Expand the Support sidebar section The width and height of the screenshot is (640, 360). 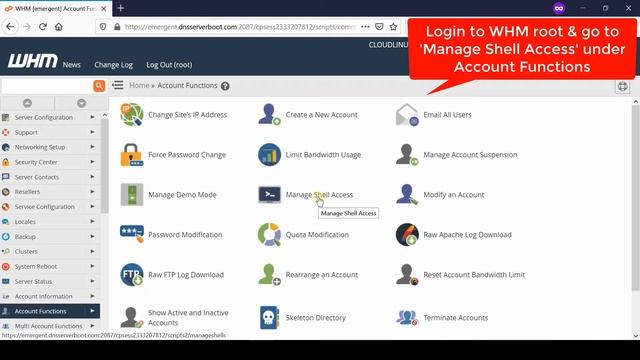pyautogui.click(x=50, y=132)
